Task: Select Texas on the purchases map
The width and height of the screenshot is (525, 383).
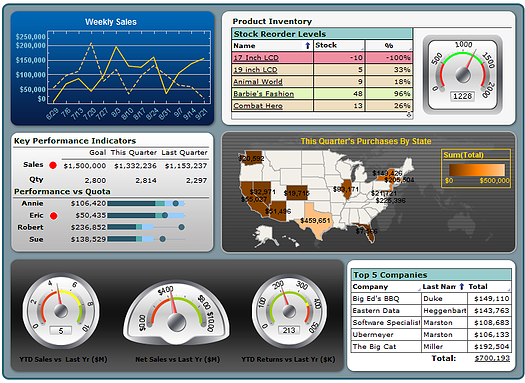Action: (315, 221)
